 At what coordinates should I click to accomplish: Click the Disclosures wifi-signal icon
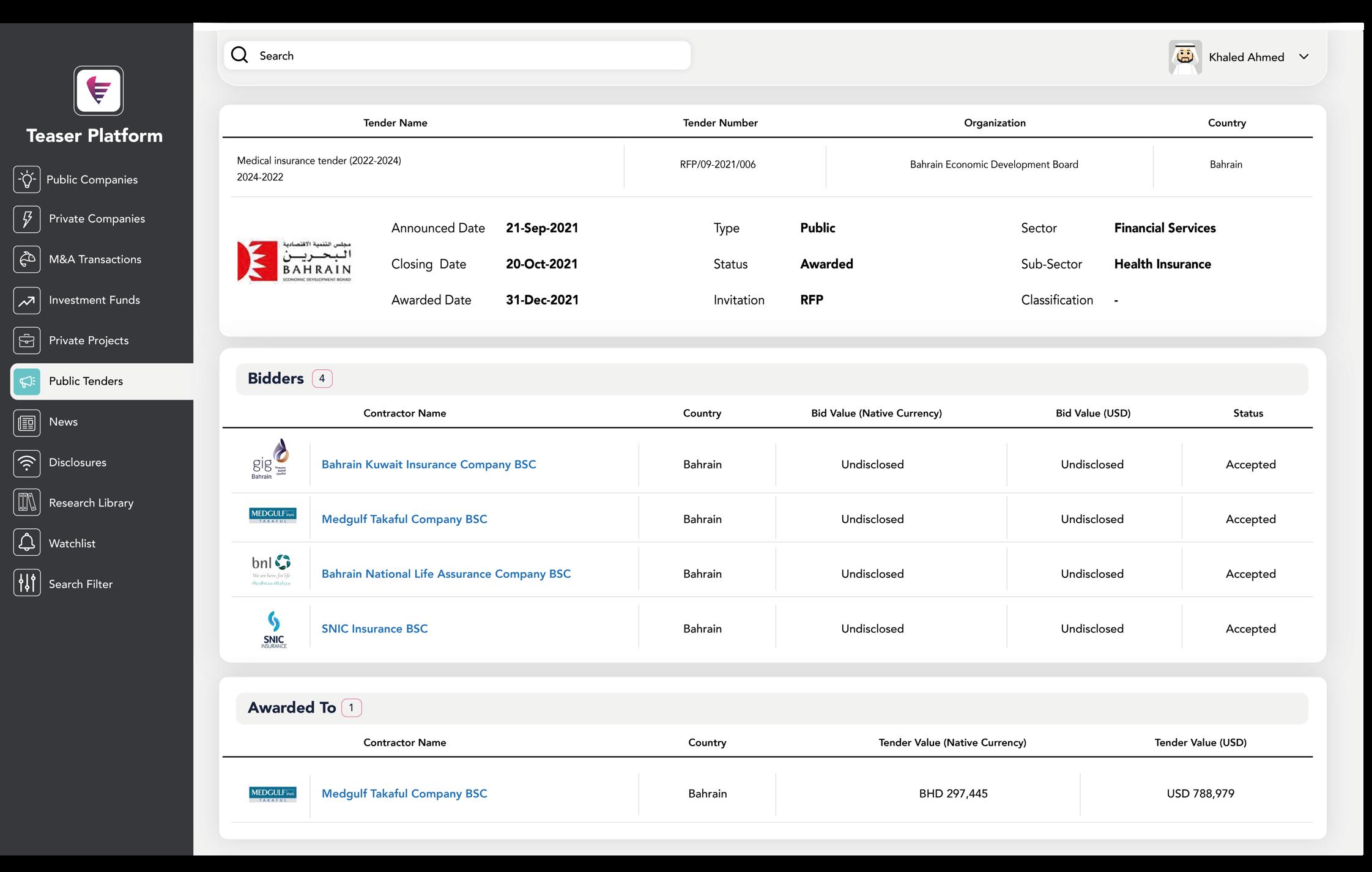pyautogui.click(x=27, y=463)
